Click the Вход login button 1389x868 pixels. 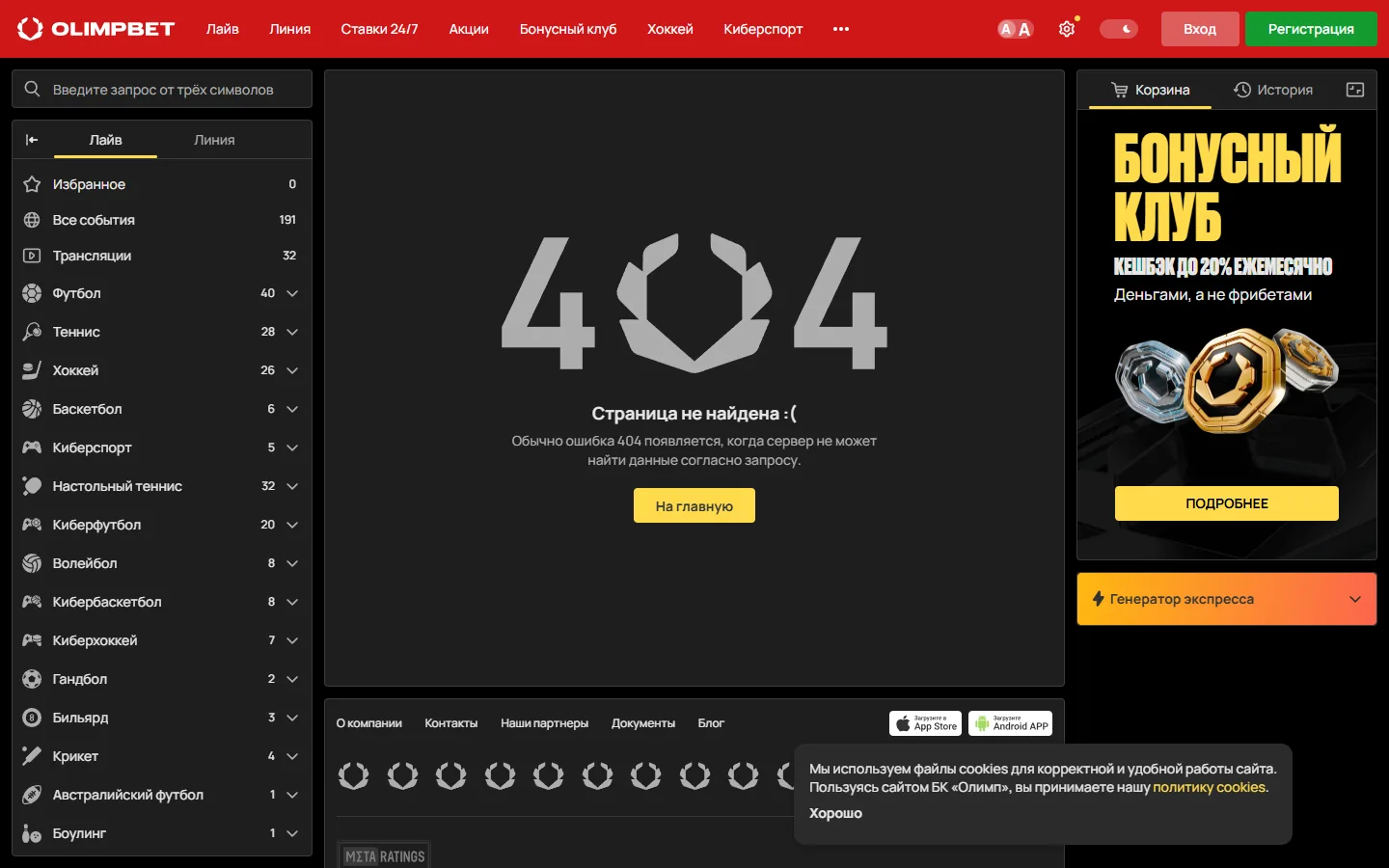pos(1200,29)
